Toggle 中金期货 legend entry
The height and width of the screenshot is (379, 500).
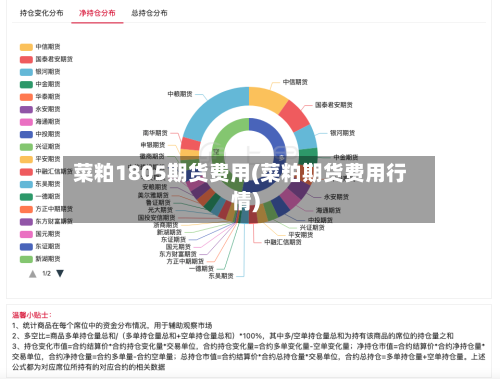click(40, 84)
